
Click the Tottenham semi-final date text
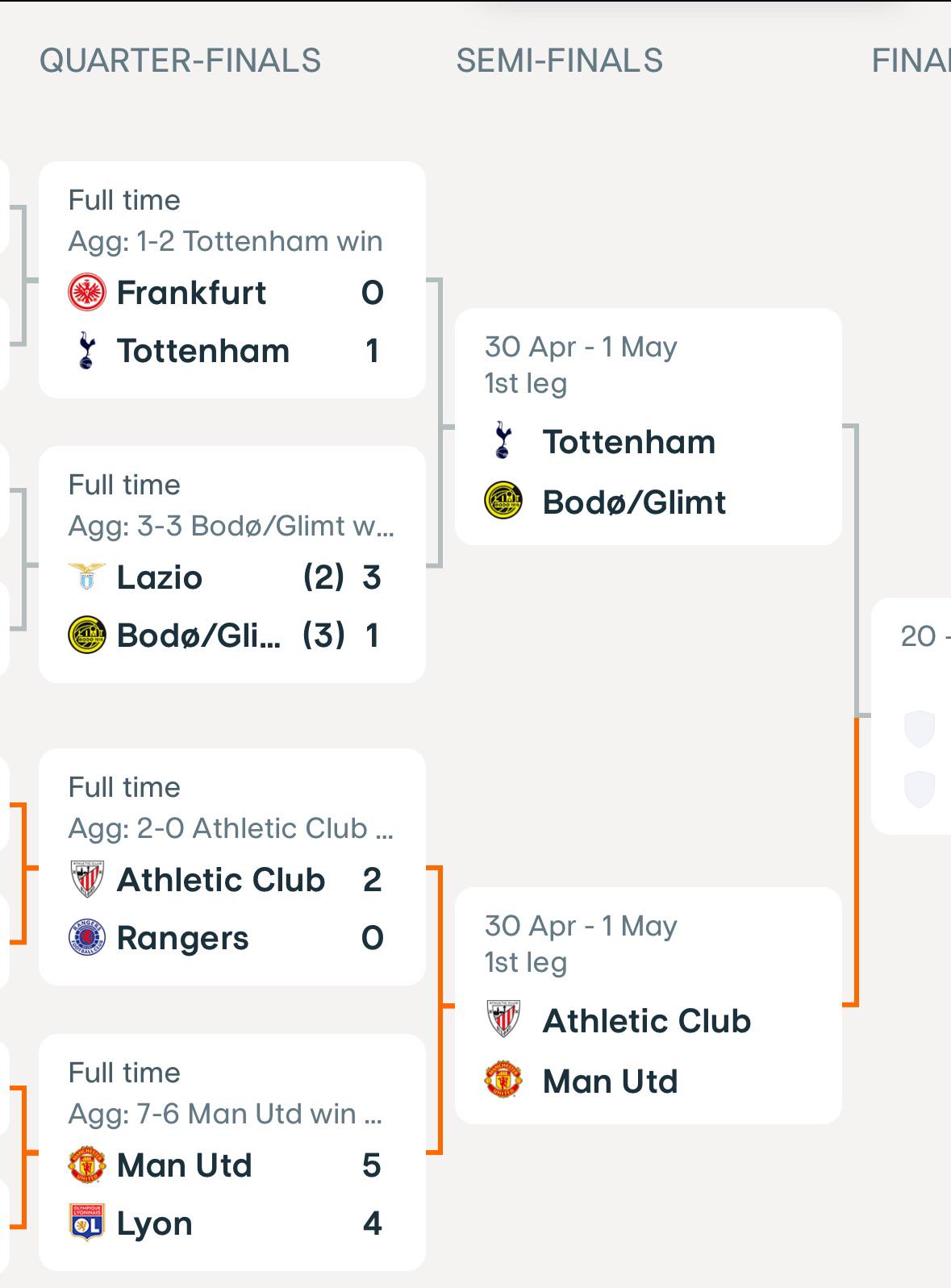[581, 347]
